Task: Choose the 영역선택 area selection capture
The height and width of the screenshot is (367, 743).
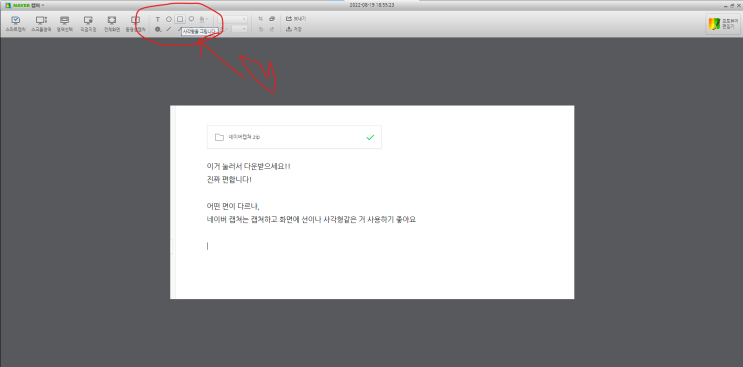Action: (64, 24)
